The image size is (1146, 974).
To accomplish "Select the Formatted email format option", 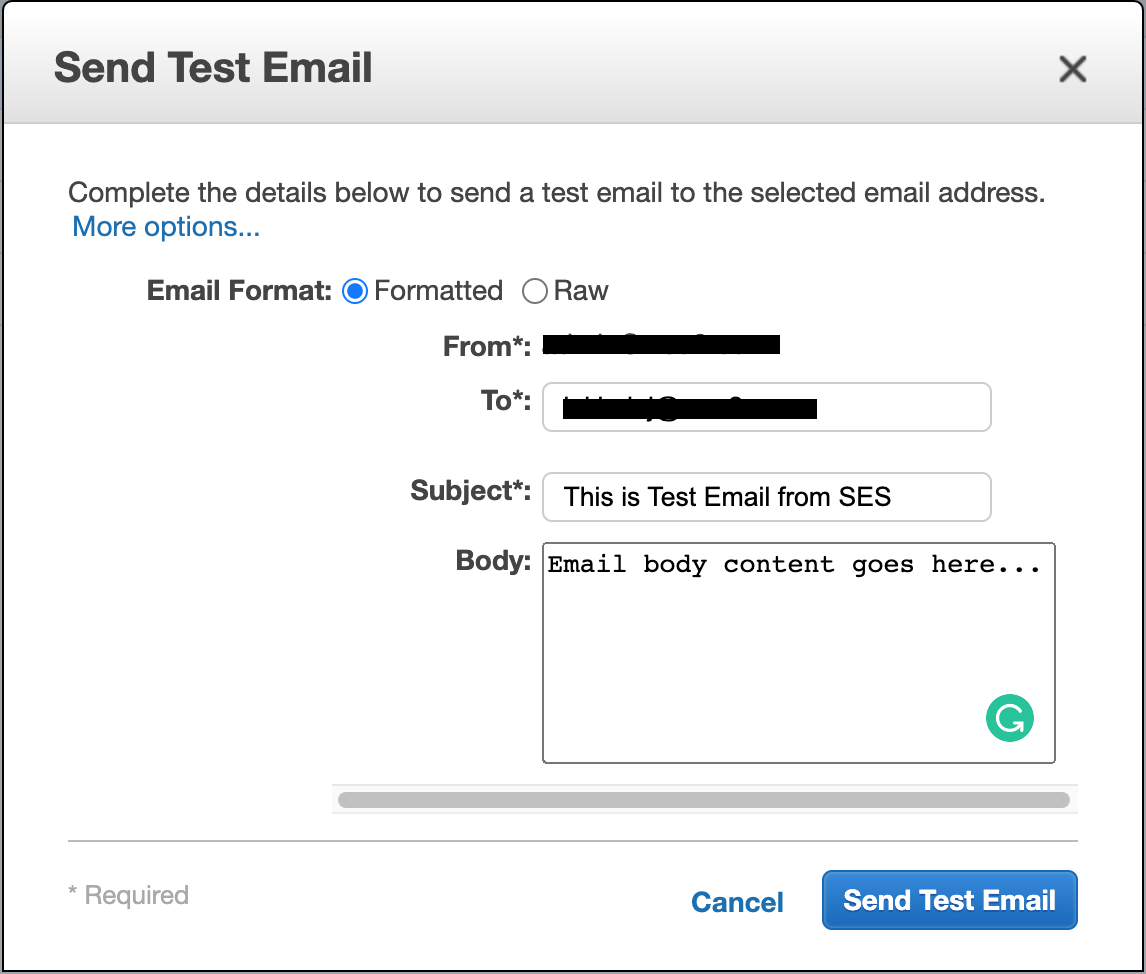I will point(355,291).
